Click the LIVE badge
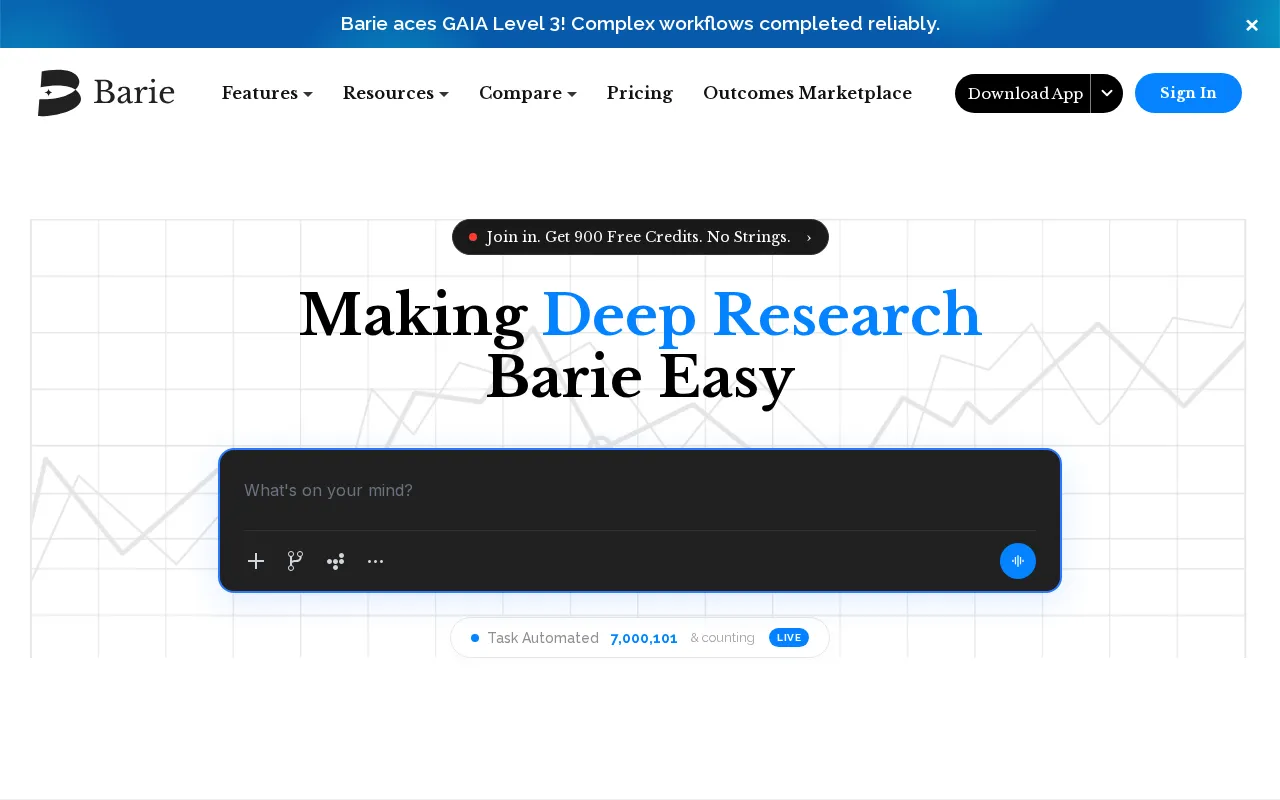This screenshot has height=800, width=1280. pos(789,638)
